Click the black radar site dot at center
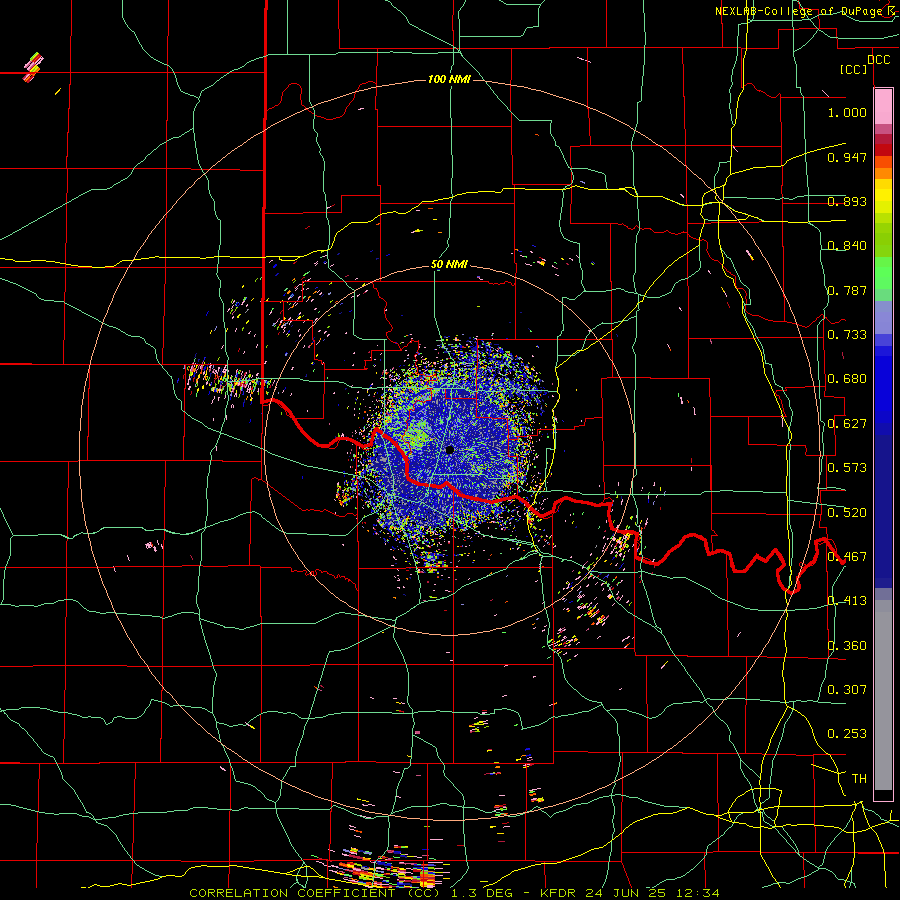 449,450
